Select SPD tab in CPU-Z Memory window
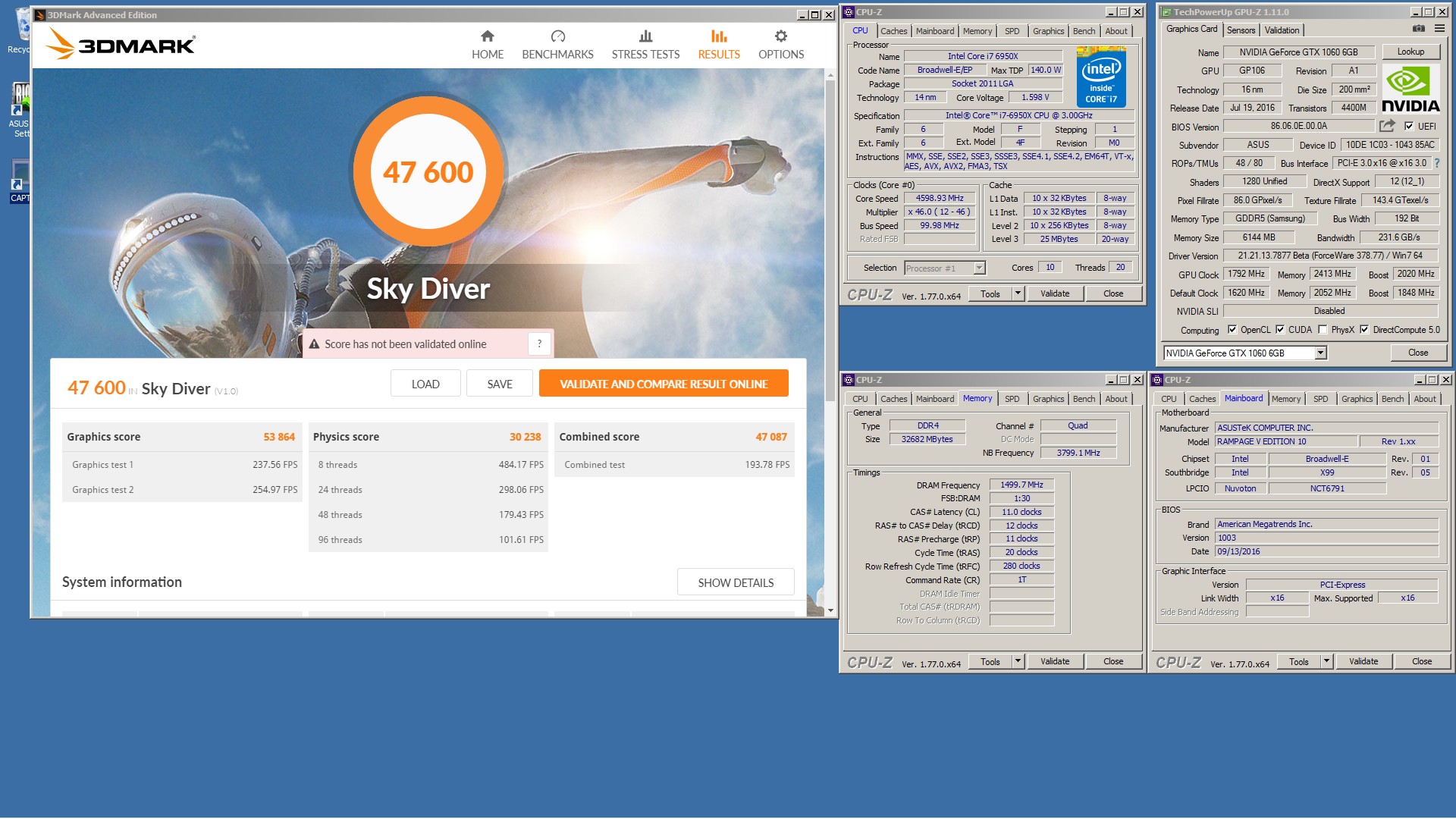Viewport: 1456px width, 819px height. point(1012,399)
